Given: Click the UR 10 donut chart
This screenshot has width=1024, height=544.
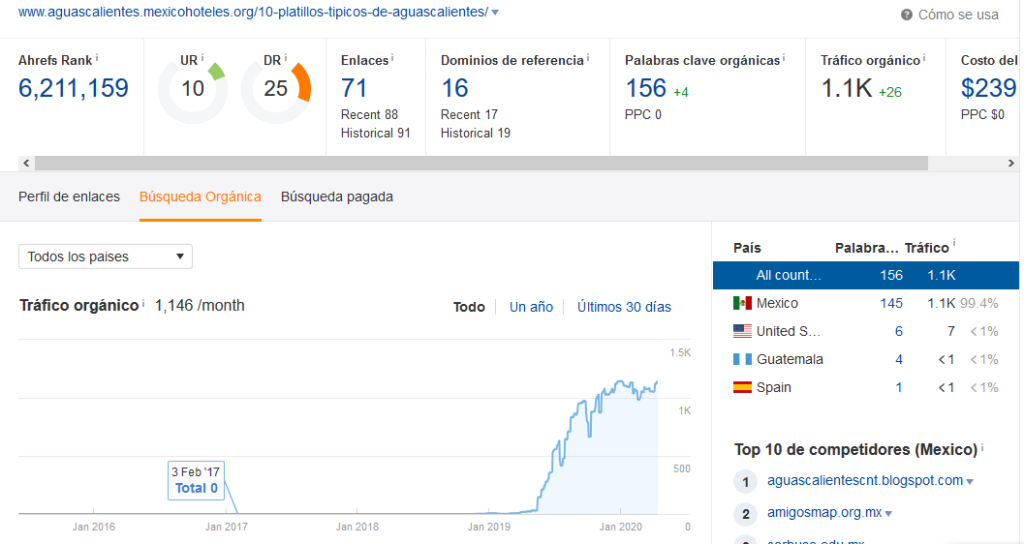Looking at the screenshot, I should tap(193, 89).
